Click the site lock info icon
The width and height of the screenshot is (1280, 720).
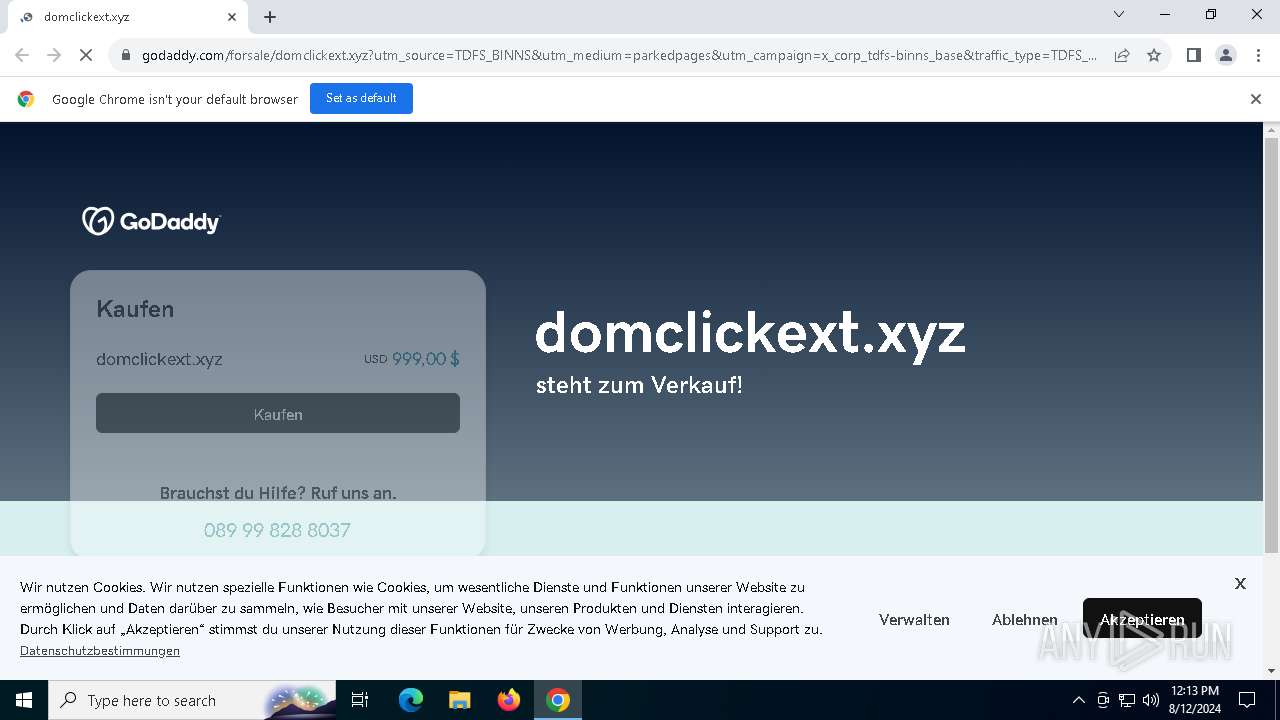pos(126,55)
